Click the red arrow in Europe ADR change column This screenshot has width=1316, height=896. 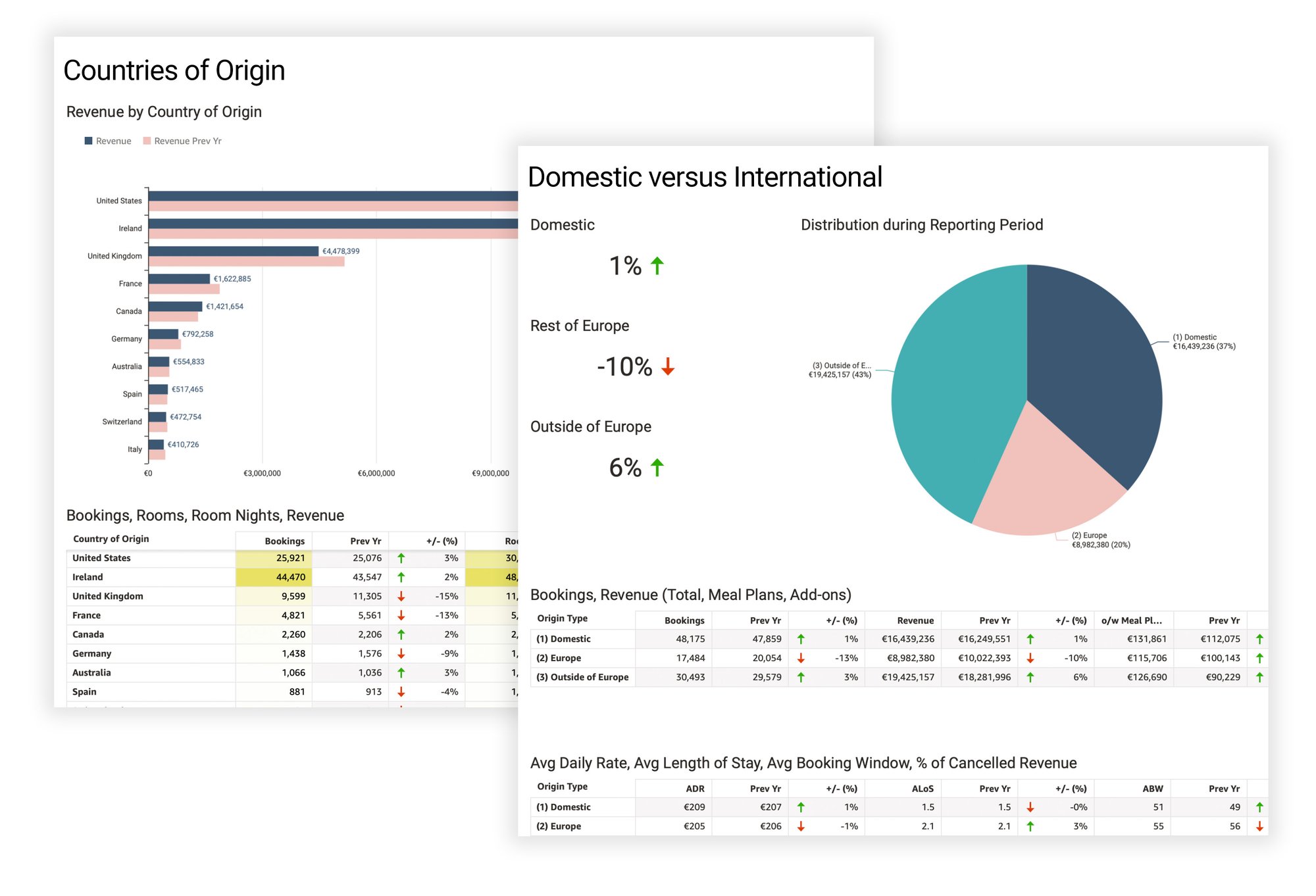click(800, 826)
